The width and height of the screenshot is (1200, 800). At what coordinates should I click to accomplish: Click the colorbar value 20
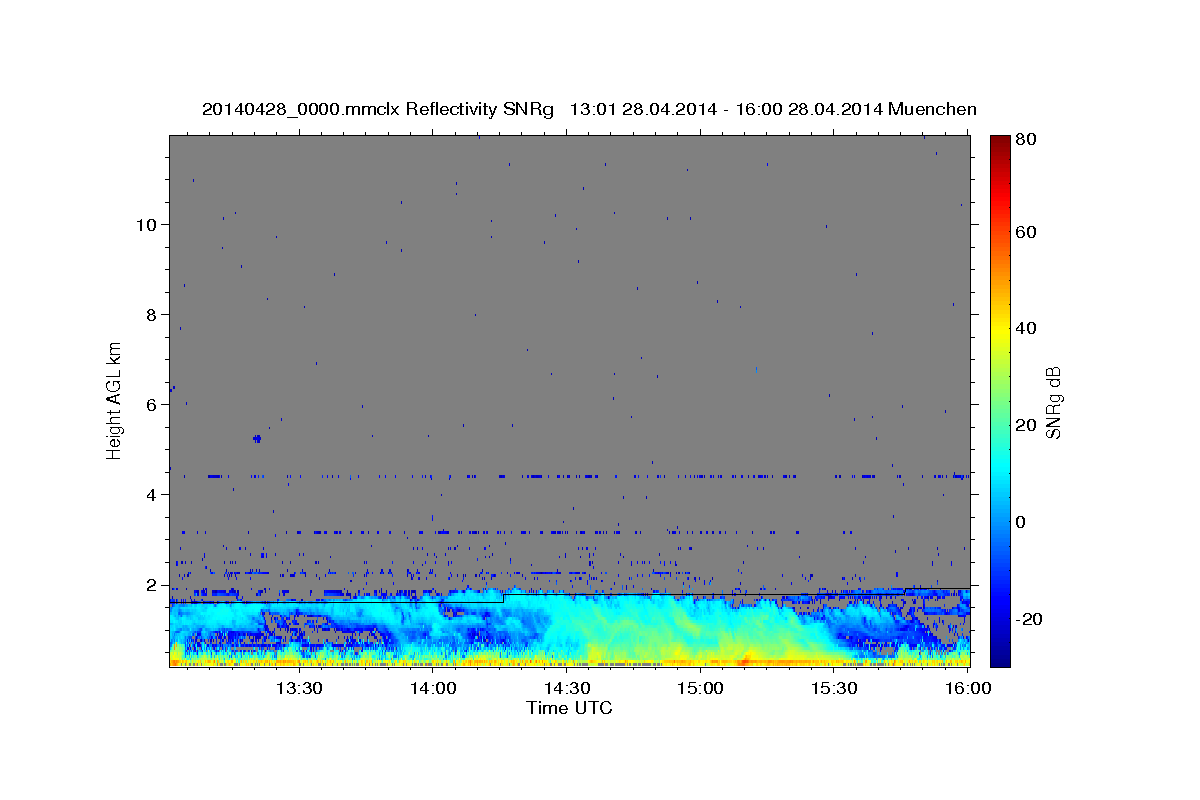(1027, 425)
